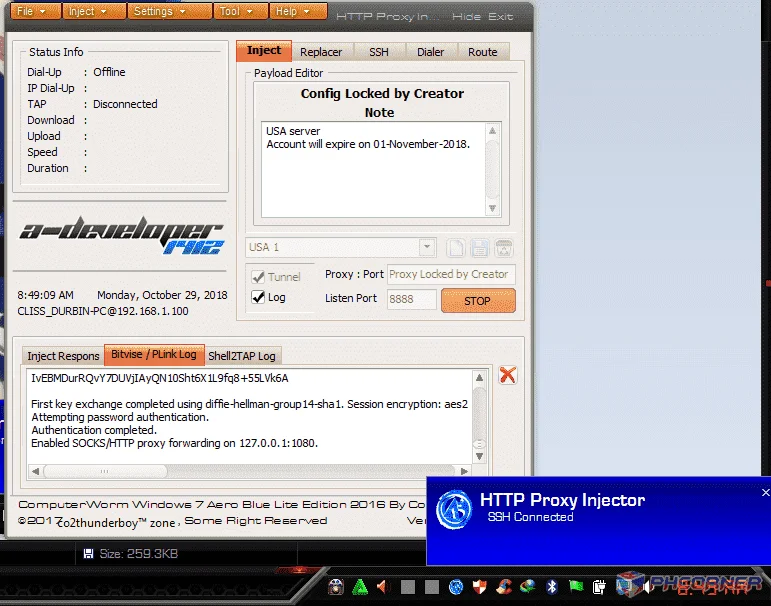
Task: Open the Inject dropdown menu
Action: [x=93, y=11]
